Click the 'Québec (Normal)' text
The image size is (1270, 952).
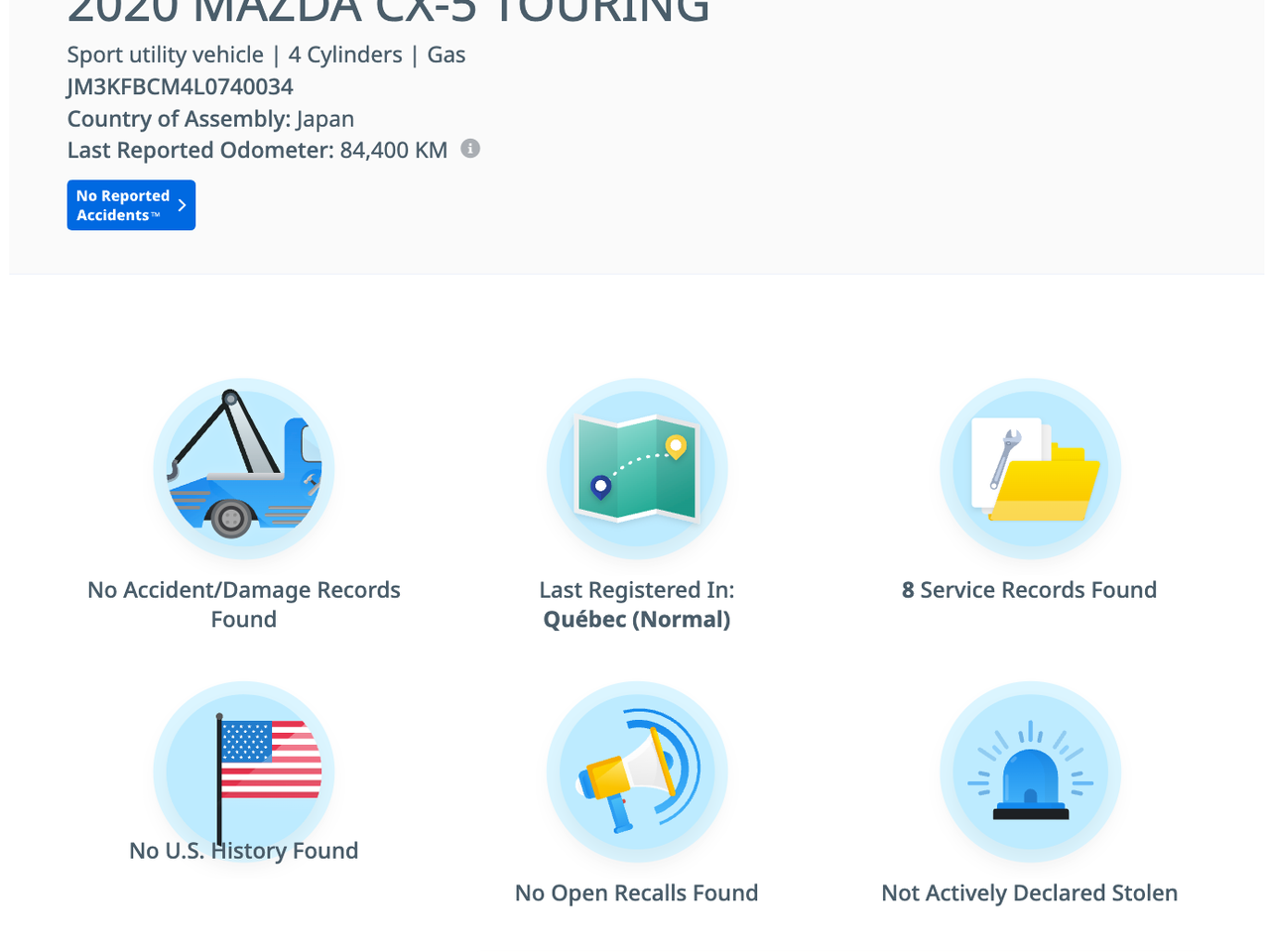click(637, 620)
